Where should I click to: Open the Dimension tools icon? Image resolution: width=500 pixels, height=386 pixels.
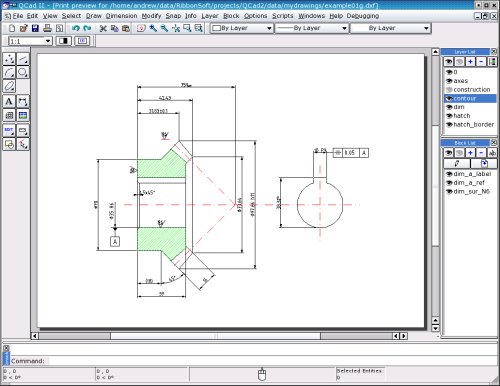pos(23,102)
